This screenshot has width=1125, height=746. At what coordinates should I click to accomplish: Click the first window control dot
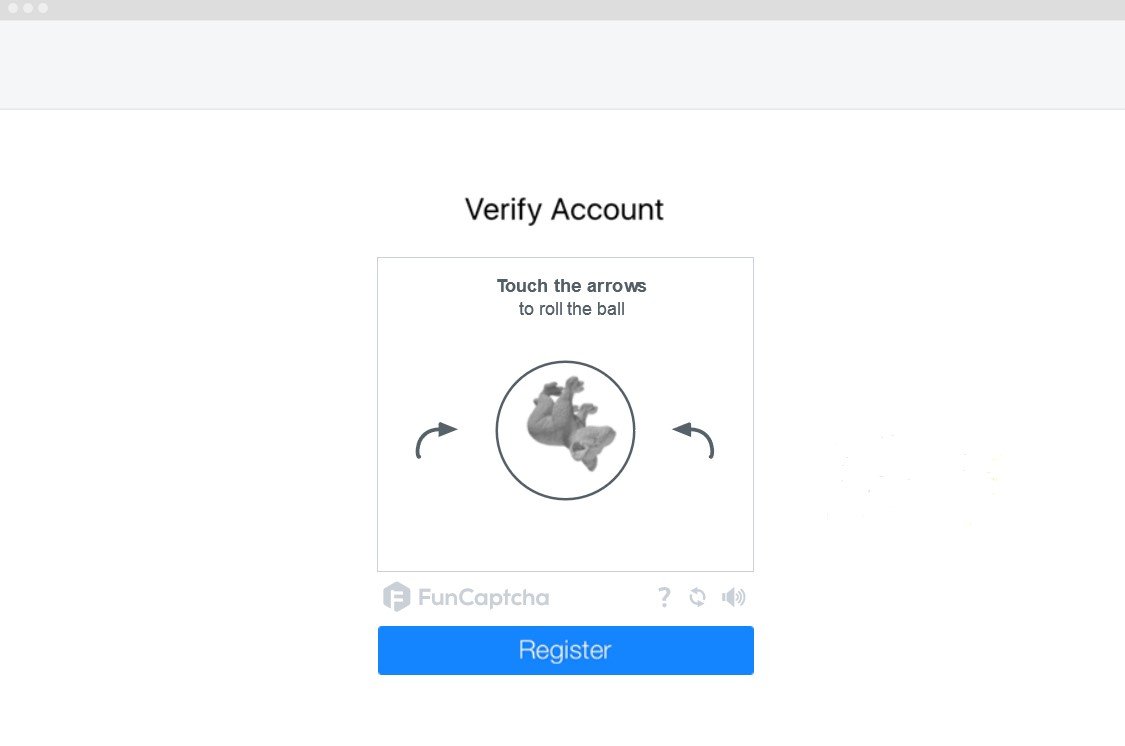[x=13, y=8]
